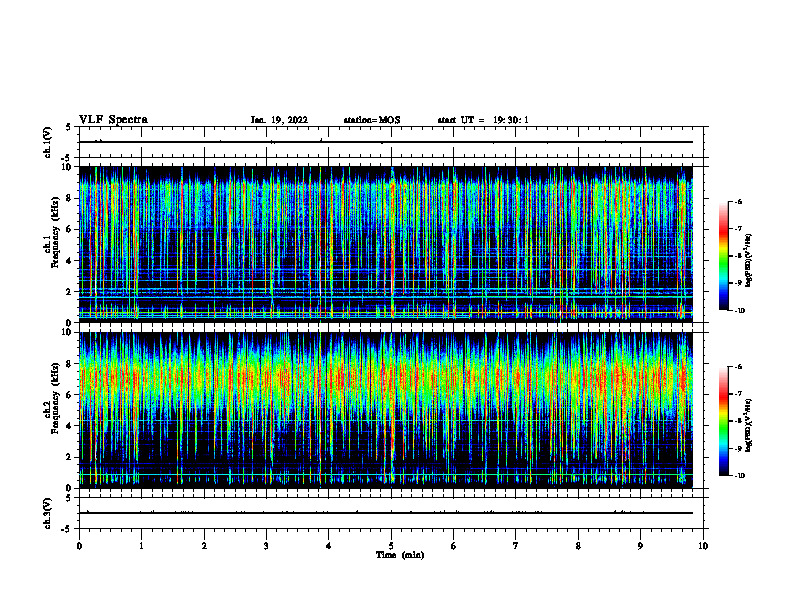Screen dimensions: 792x612
Task: Click the ch.1 spectrogram colorbar
Action: click(723, 256)
